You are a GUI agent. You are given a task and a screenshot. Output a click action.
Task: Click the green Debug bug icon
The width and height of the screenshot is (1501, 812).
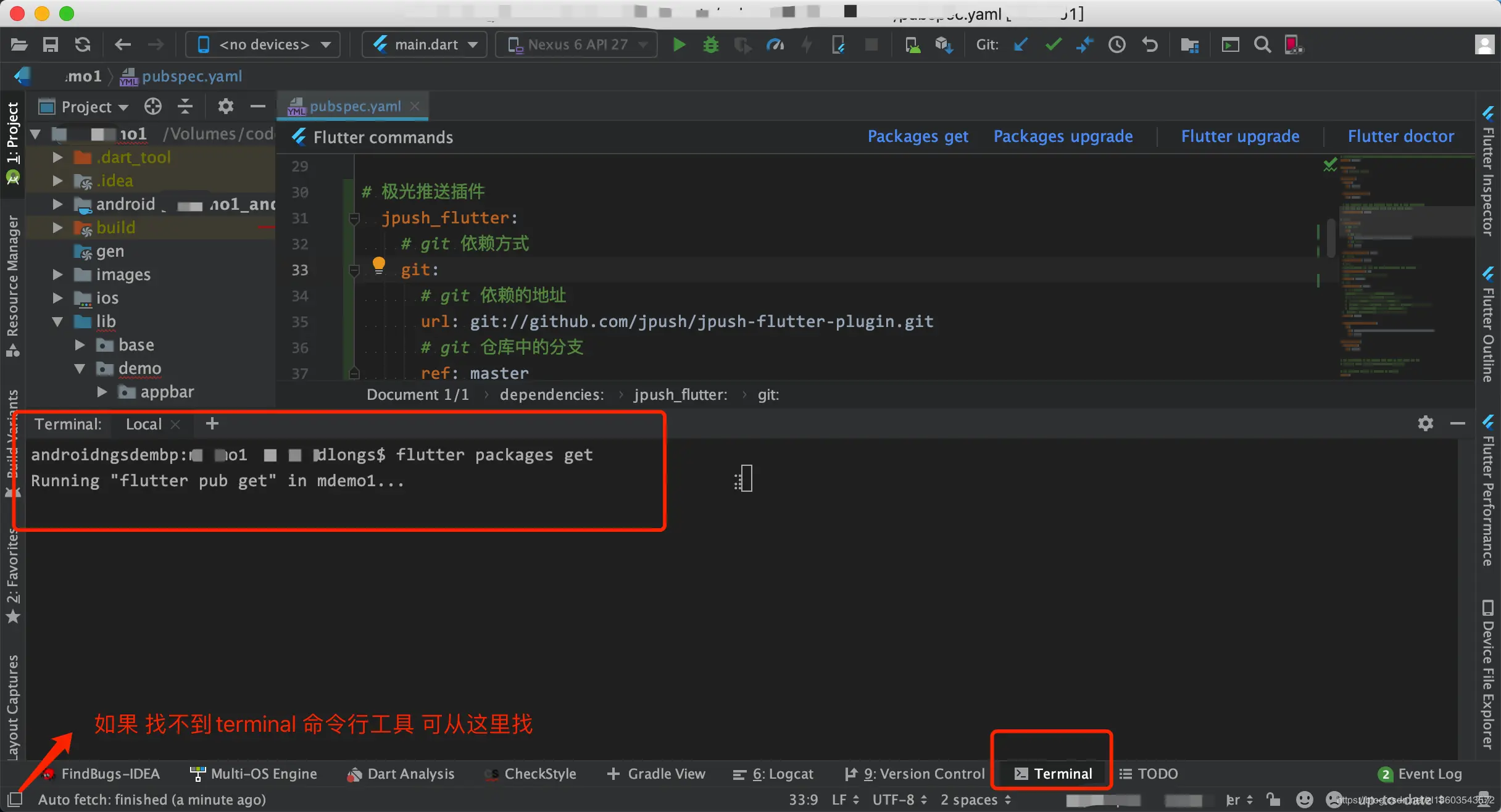click(x=711, y=44)
